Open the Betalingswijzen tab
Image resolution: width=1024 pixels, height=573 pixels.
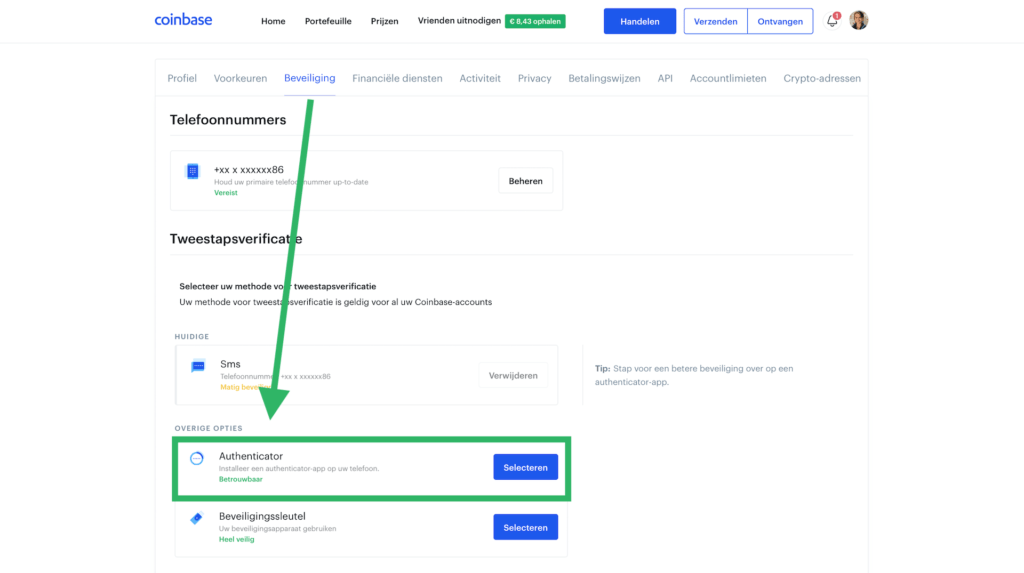[604, 78]
